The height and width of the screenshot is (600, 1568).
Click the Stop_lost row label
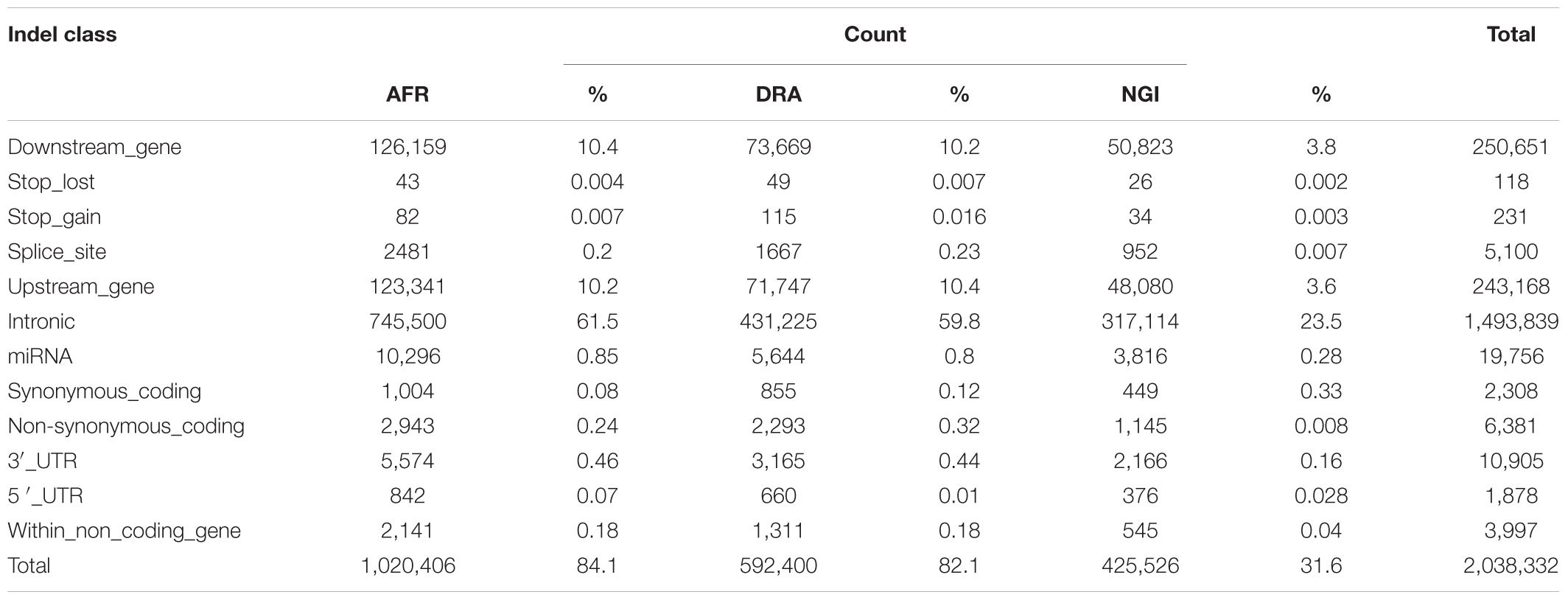[51, 182]
